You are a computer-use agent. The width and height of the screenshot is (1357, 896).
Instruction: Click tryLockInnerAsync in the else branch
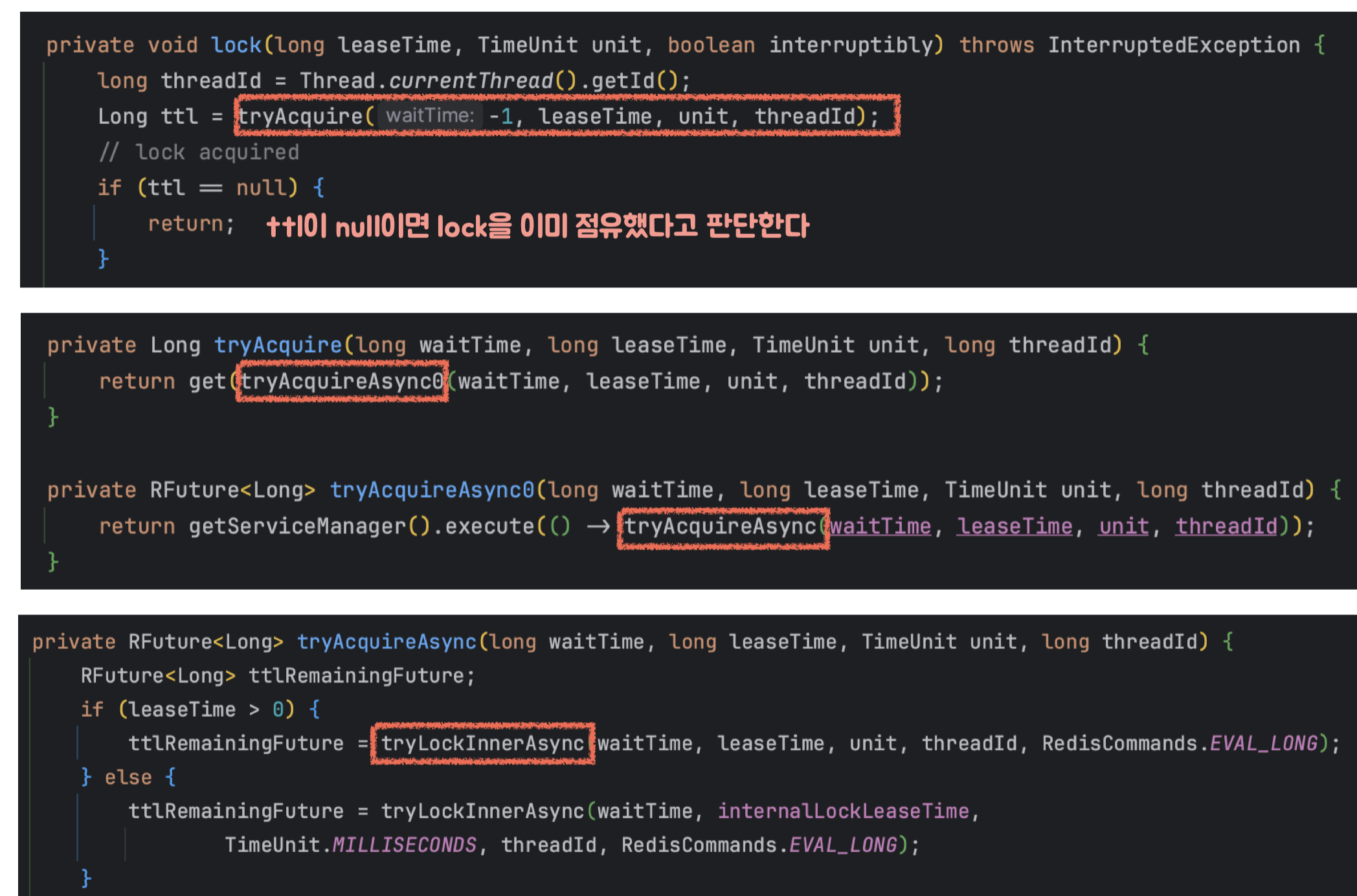pyautogui.click(x=482, y=811)
